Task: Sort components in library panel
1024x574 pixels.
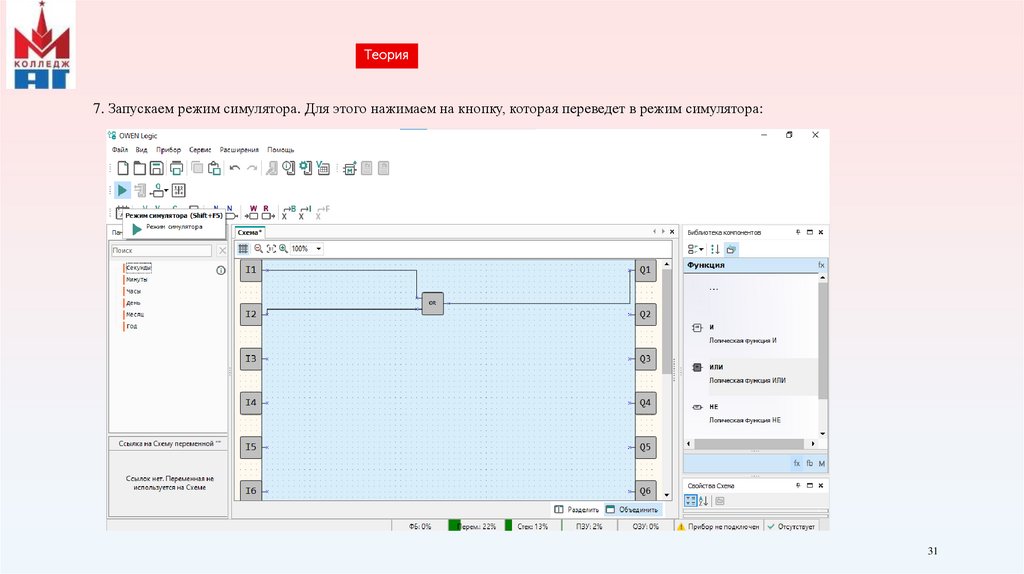Action: (715, 249)
